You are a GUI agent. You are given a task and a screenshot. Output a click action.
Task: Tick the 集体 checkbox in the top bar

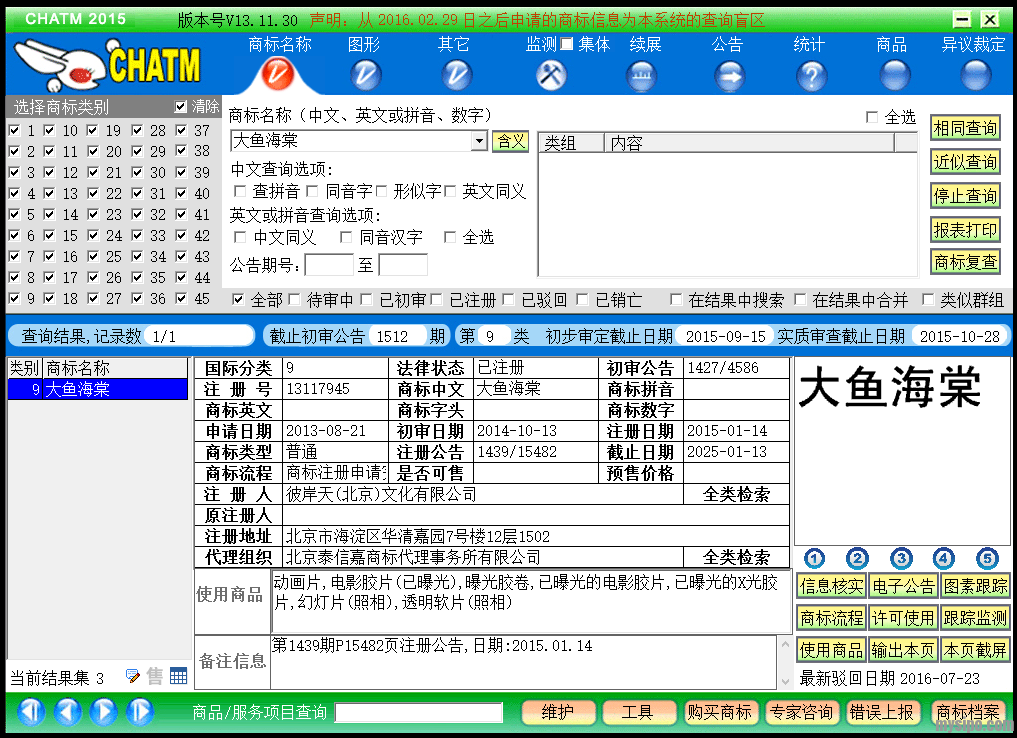(567, 44)
